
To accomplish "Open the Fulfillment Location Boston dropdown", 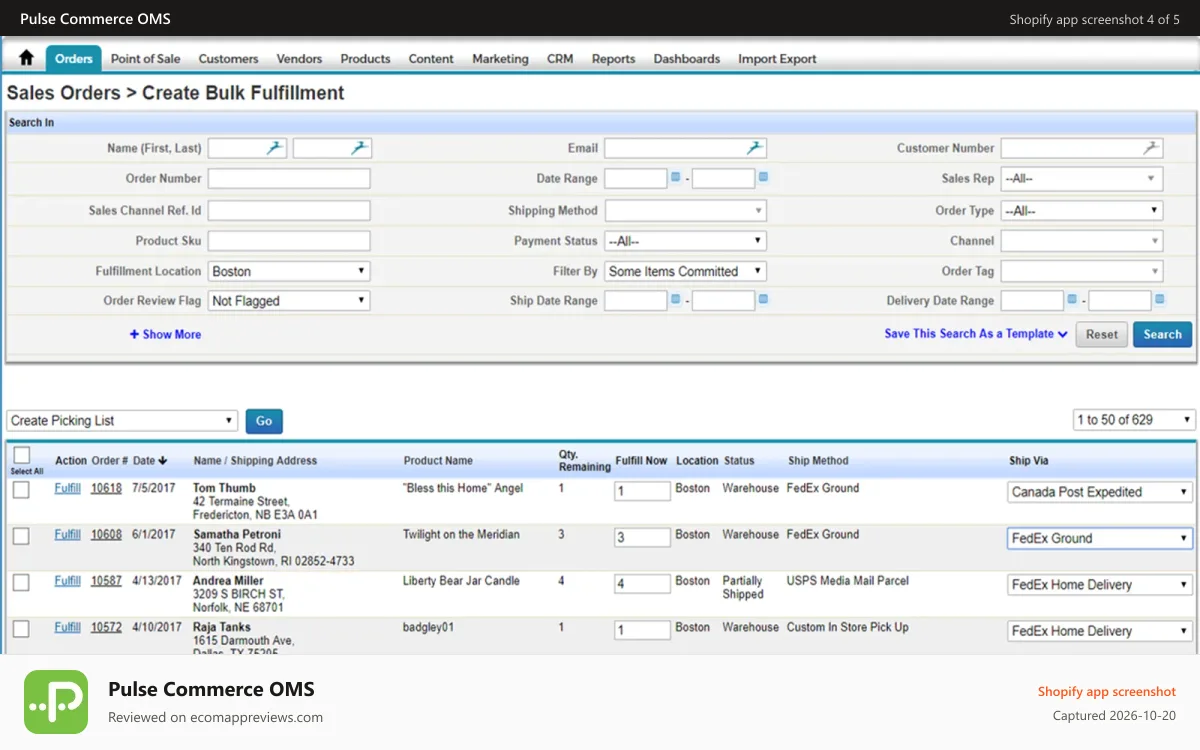I will [289, 271].
